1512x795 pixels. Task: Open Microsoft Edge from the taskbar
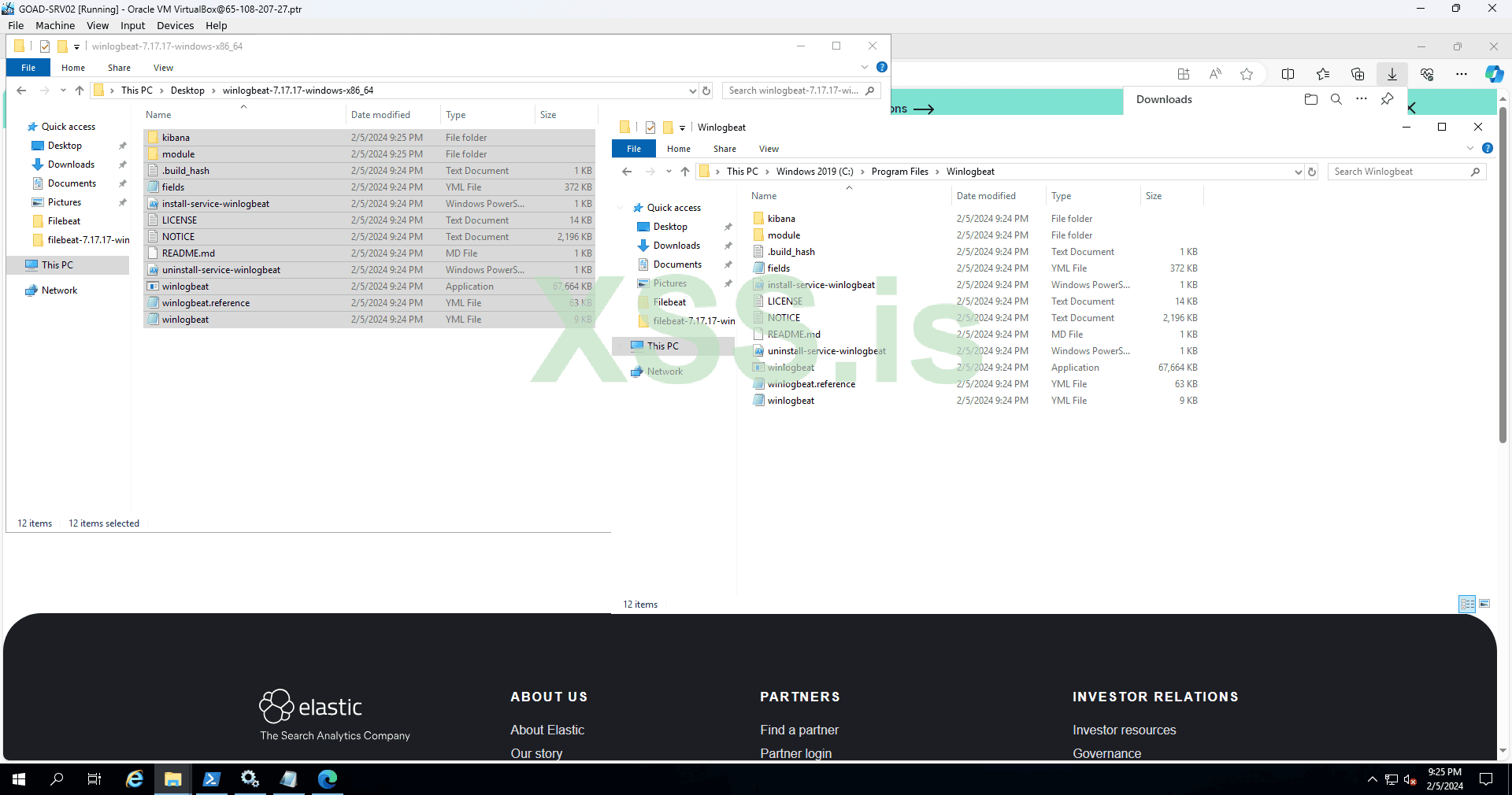(x=327, y=779)
